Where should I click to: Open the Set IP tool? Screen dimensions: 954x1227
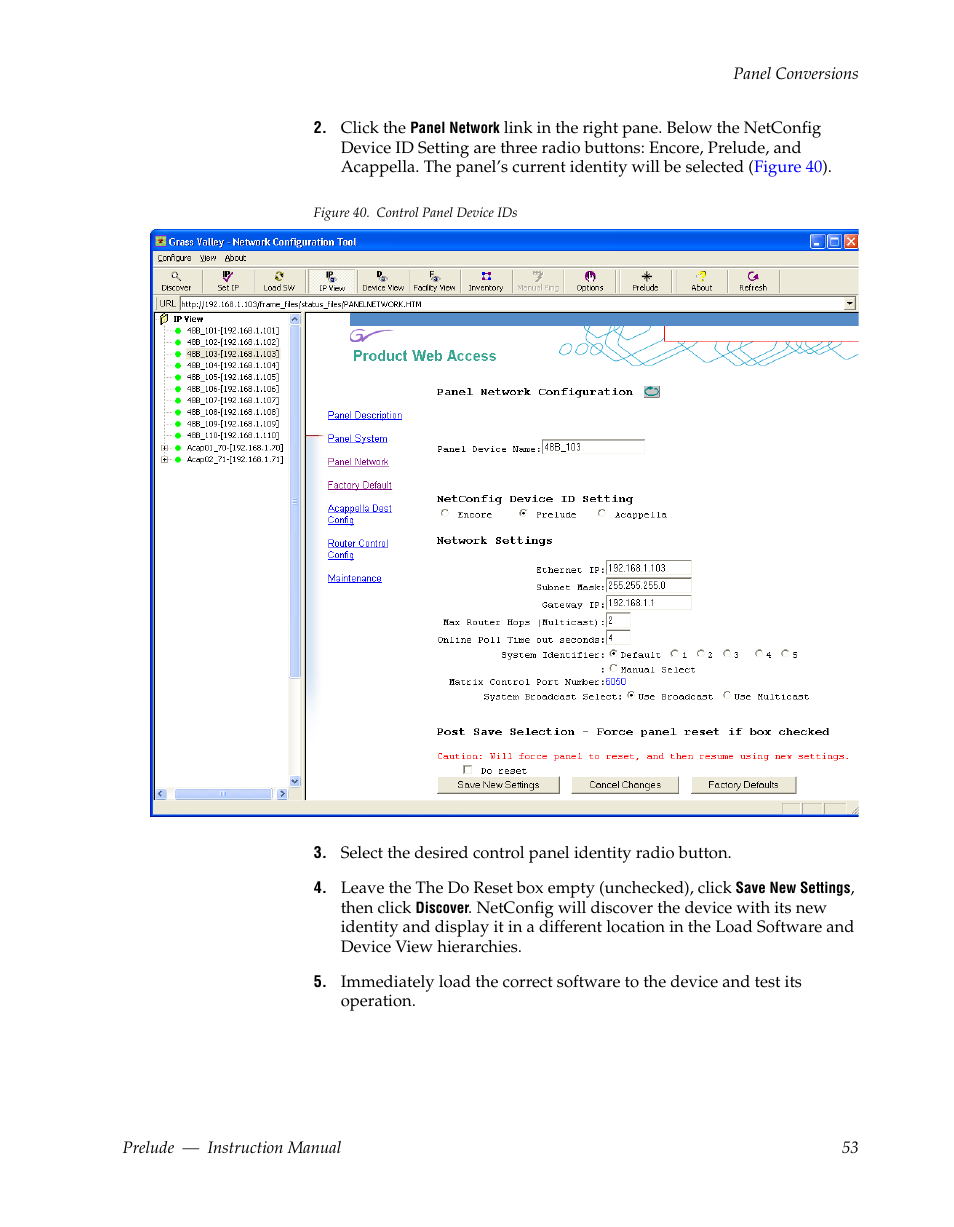228,280
